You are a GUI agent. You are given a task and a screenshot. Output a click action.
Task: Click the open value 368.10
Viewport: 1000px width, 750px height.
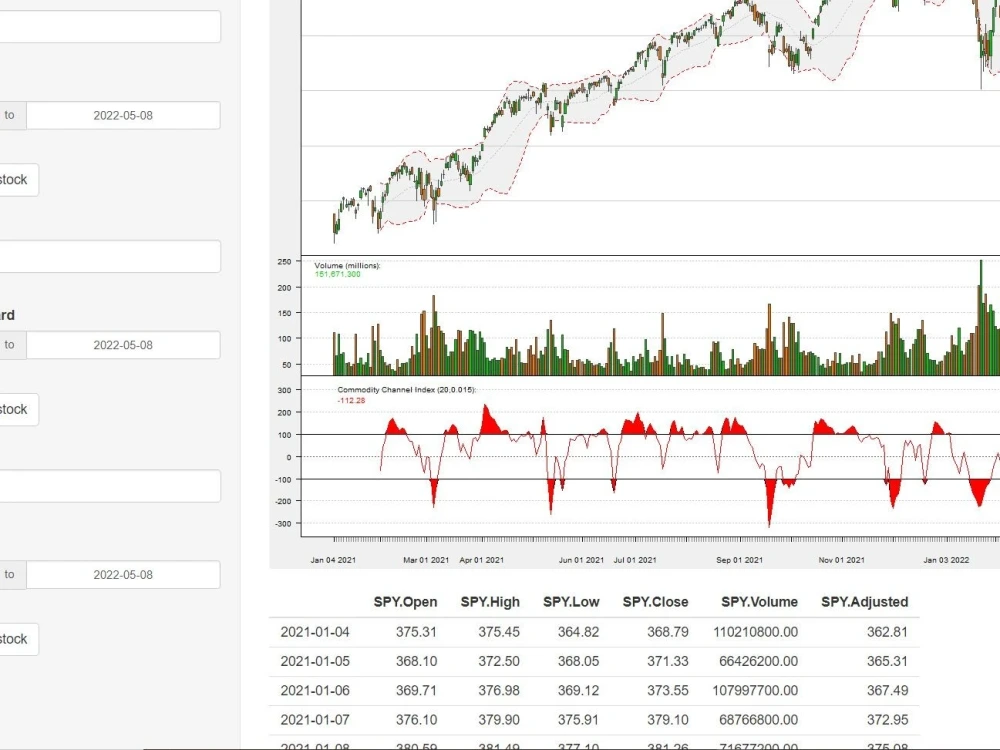point(416,661)
